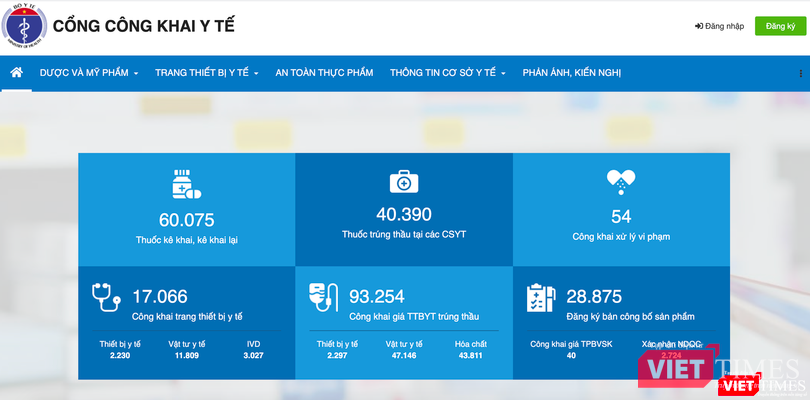Open the PHẢN ÁNH, KIẾN NGHỊ menu item
810x400 pixels.
tap(572, 73)
